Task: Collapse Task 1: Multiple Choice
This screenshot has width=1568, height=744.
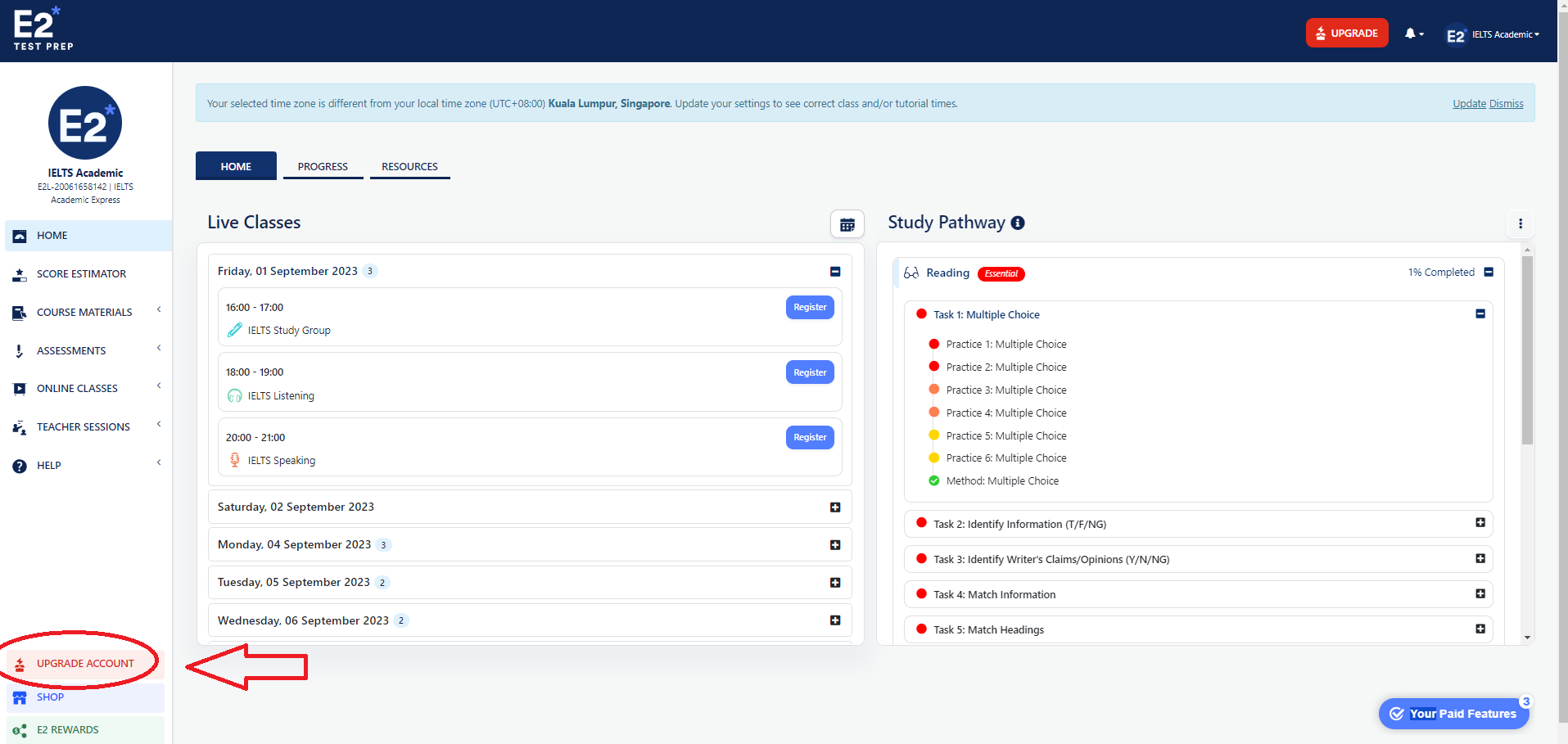Action: [x=1480, y=313]
